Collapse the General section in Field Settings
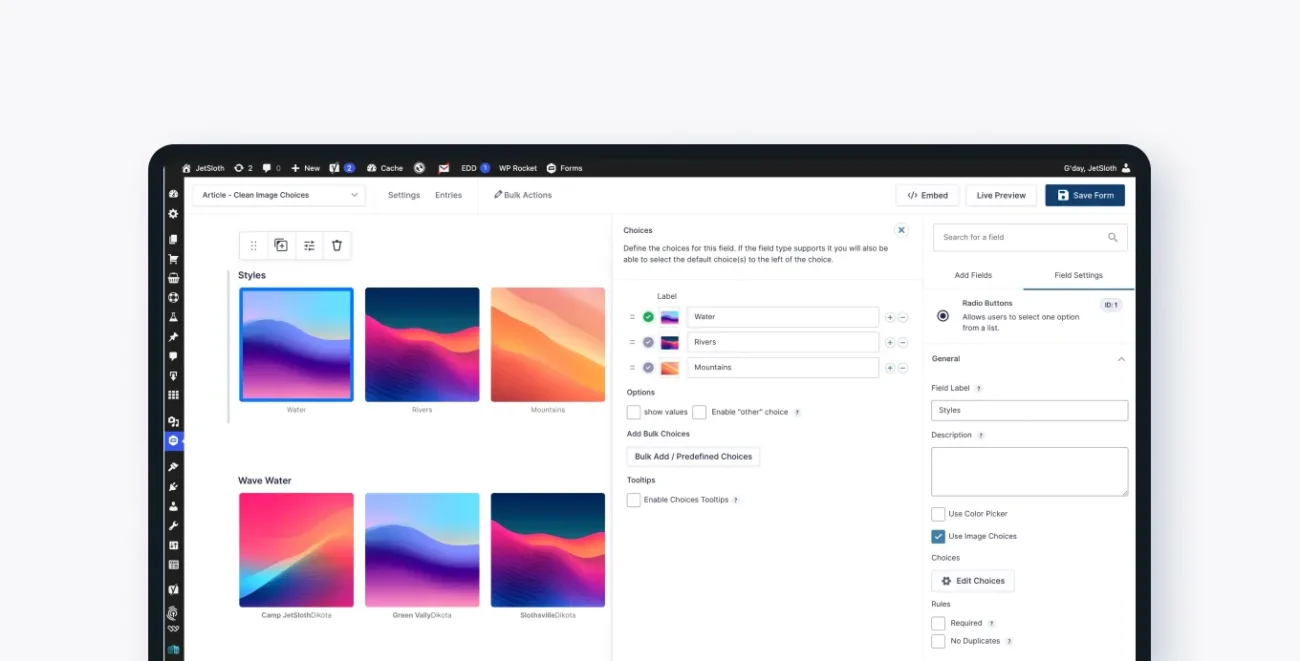 1121,358
